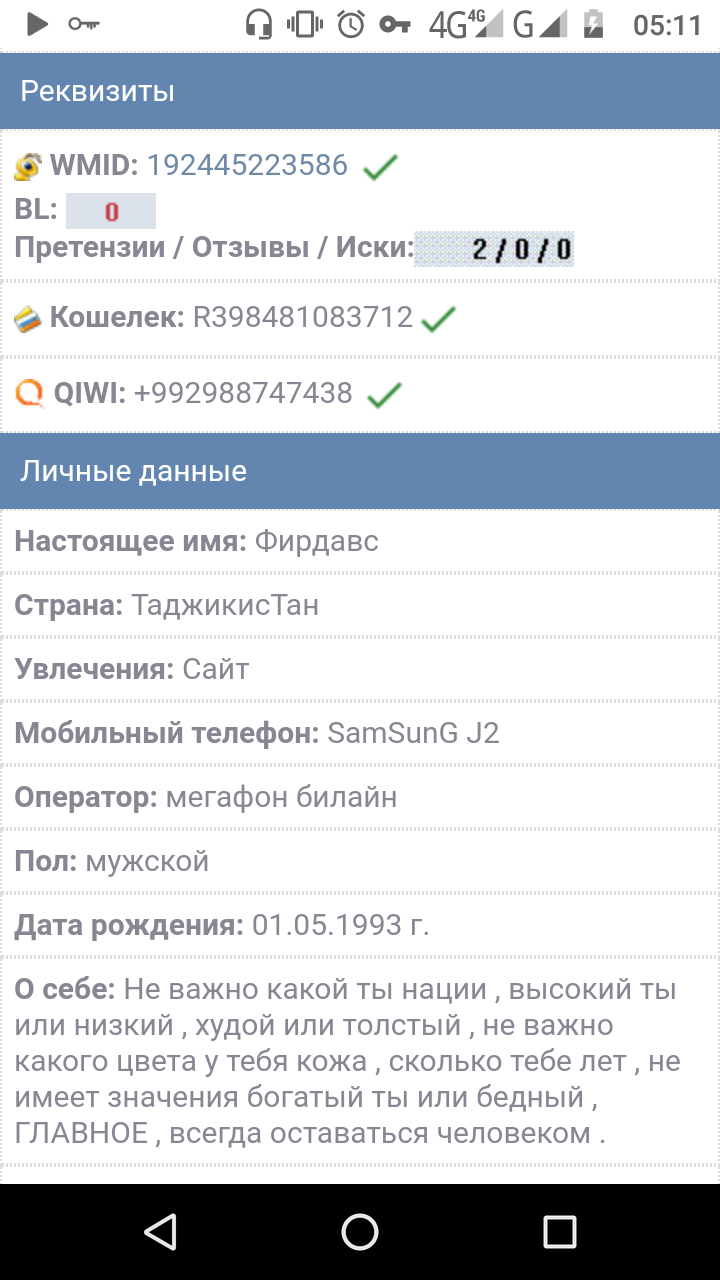Tap the wallet number R398481083712
The height and width of the screenshot is (1280, 720).
pos(303,318)
